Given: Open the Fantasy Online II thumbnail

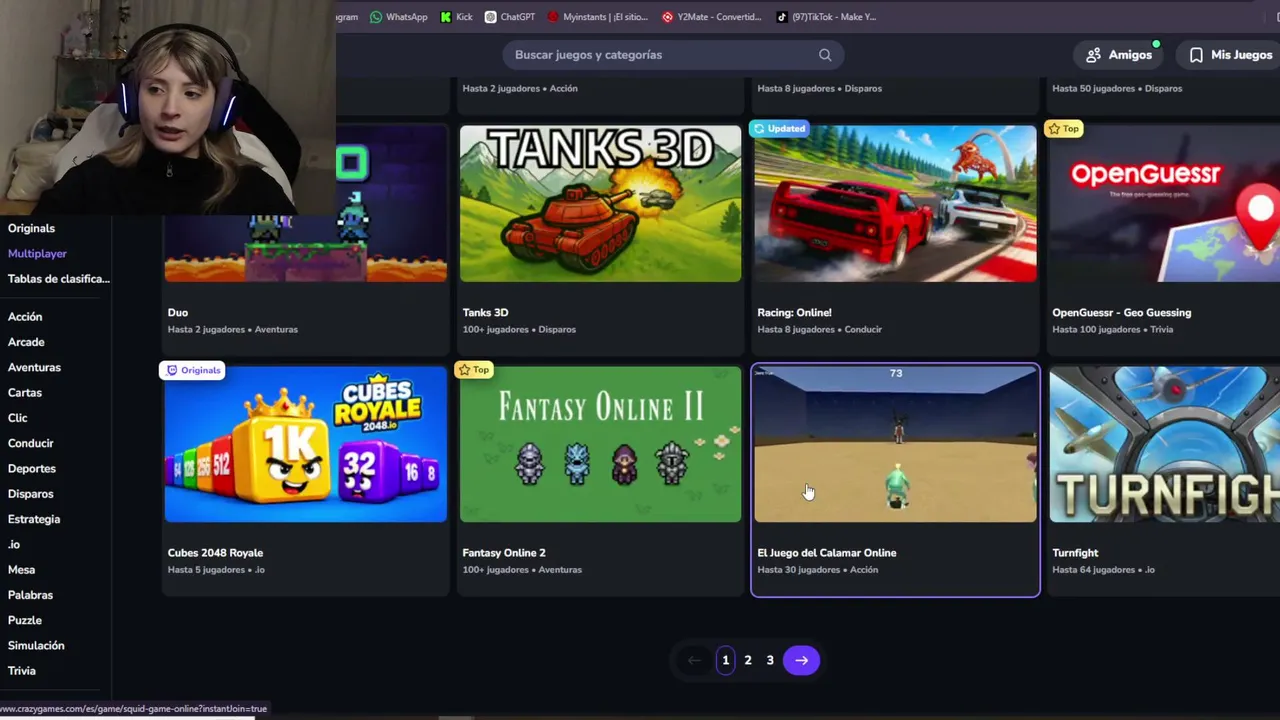Looking at the screenshot, I should coord(600,444).
